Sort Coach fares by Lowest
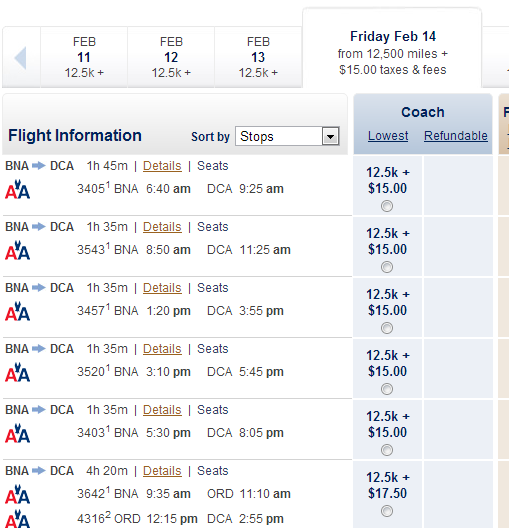The height and width of the screenshot is (528, 509). [388, 136]
